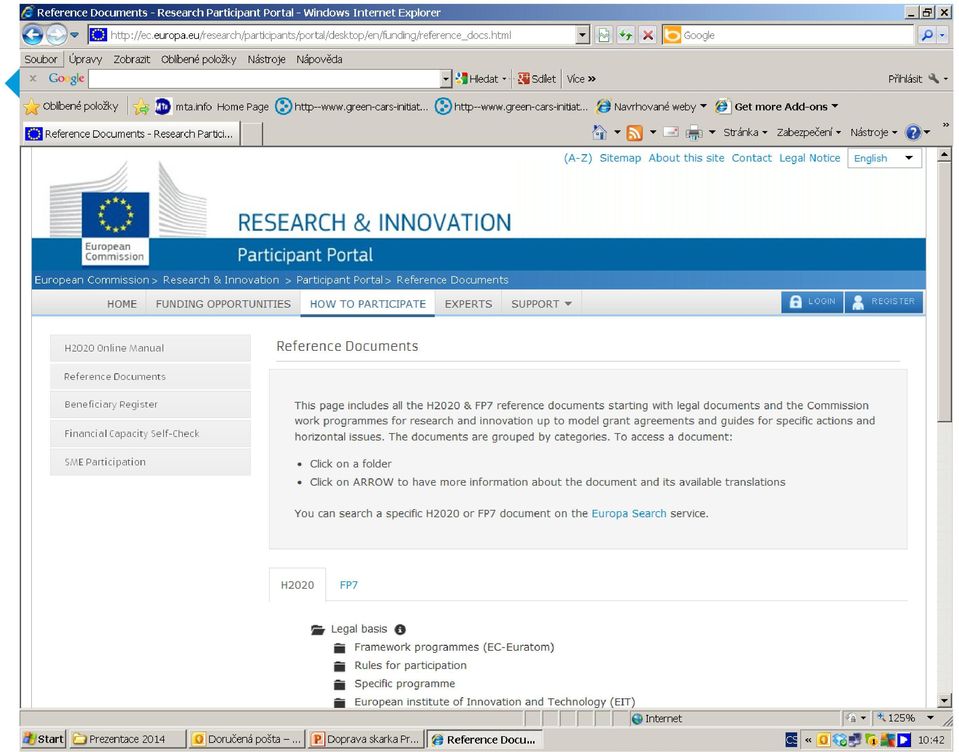Open H2020 Online Manual sidebar link
The height and width of the screenshot is (752, 959).
pos(150,348)
